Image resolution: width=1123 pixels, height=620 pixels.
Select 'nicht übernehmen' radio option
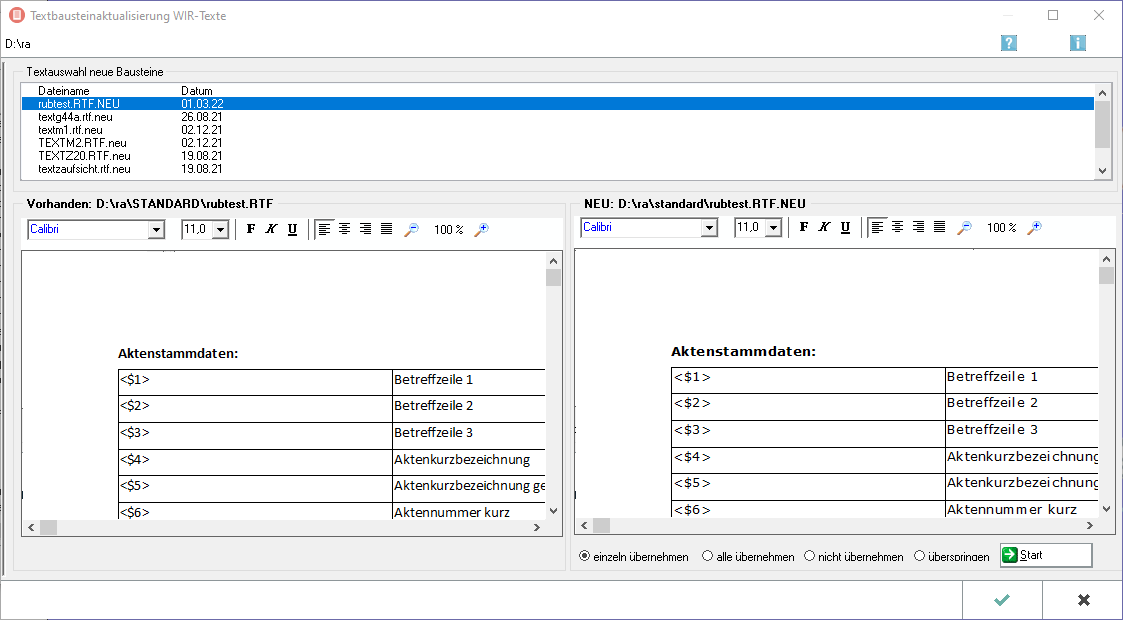(x=854, y=556)
